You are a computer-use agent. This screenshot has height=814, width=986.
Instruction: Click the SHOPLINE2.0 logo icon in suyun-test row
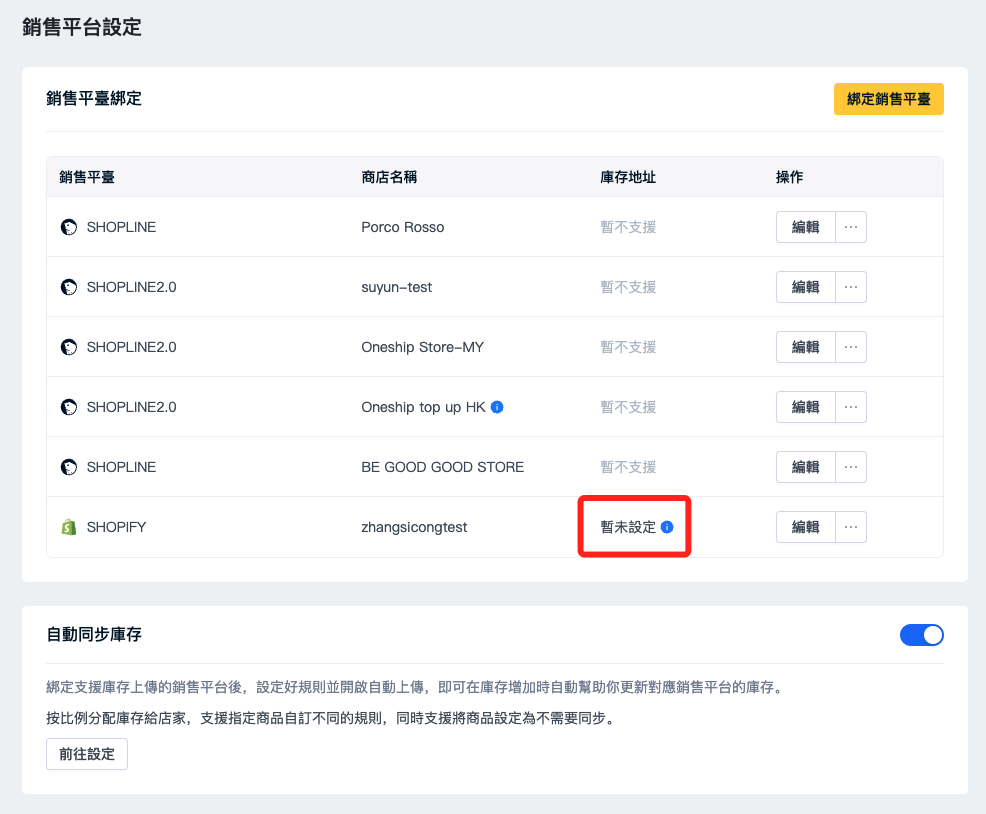tap(69, 287)
